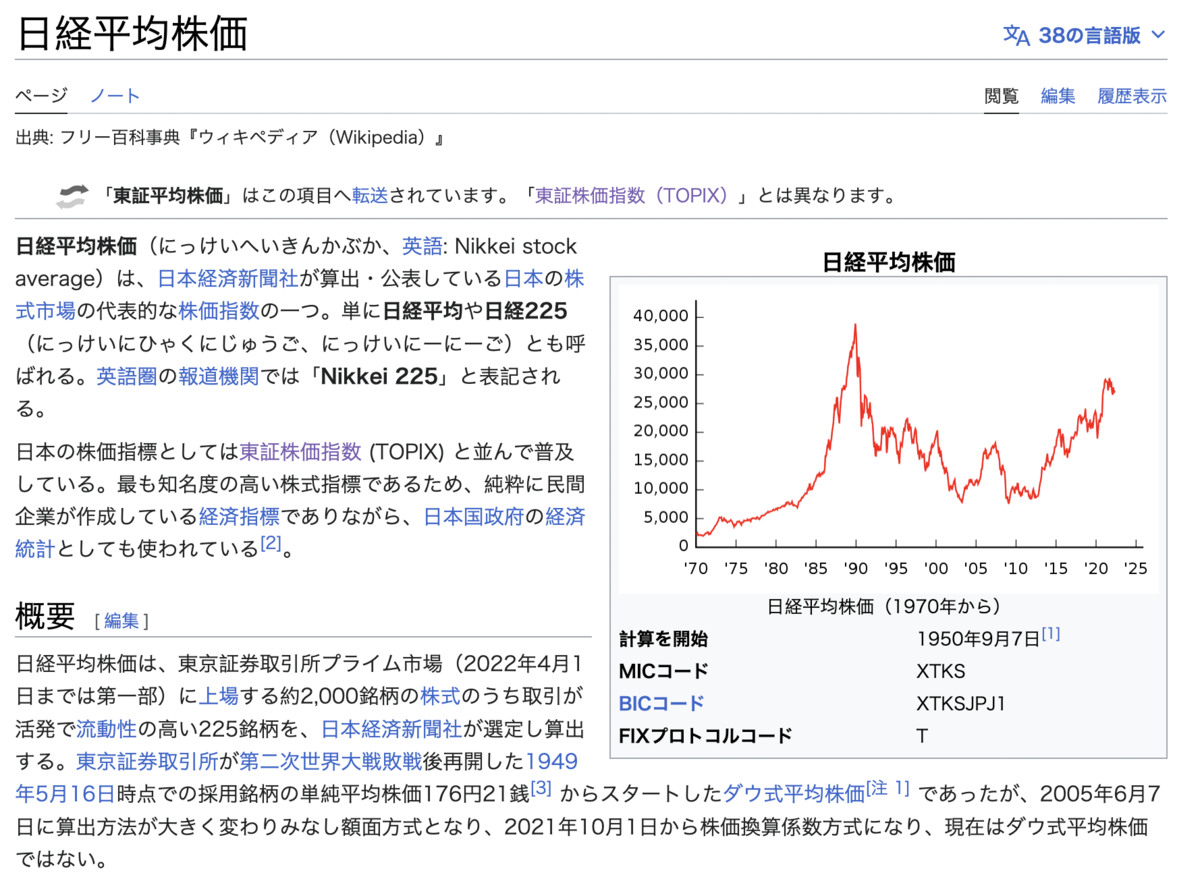Open the BICコード link in the infobox

point(662,702)
